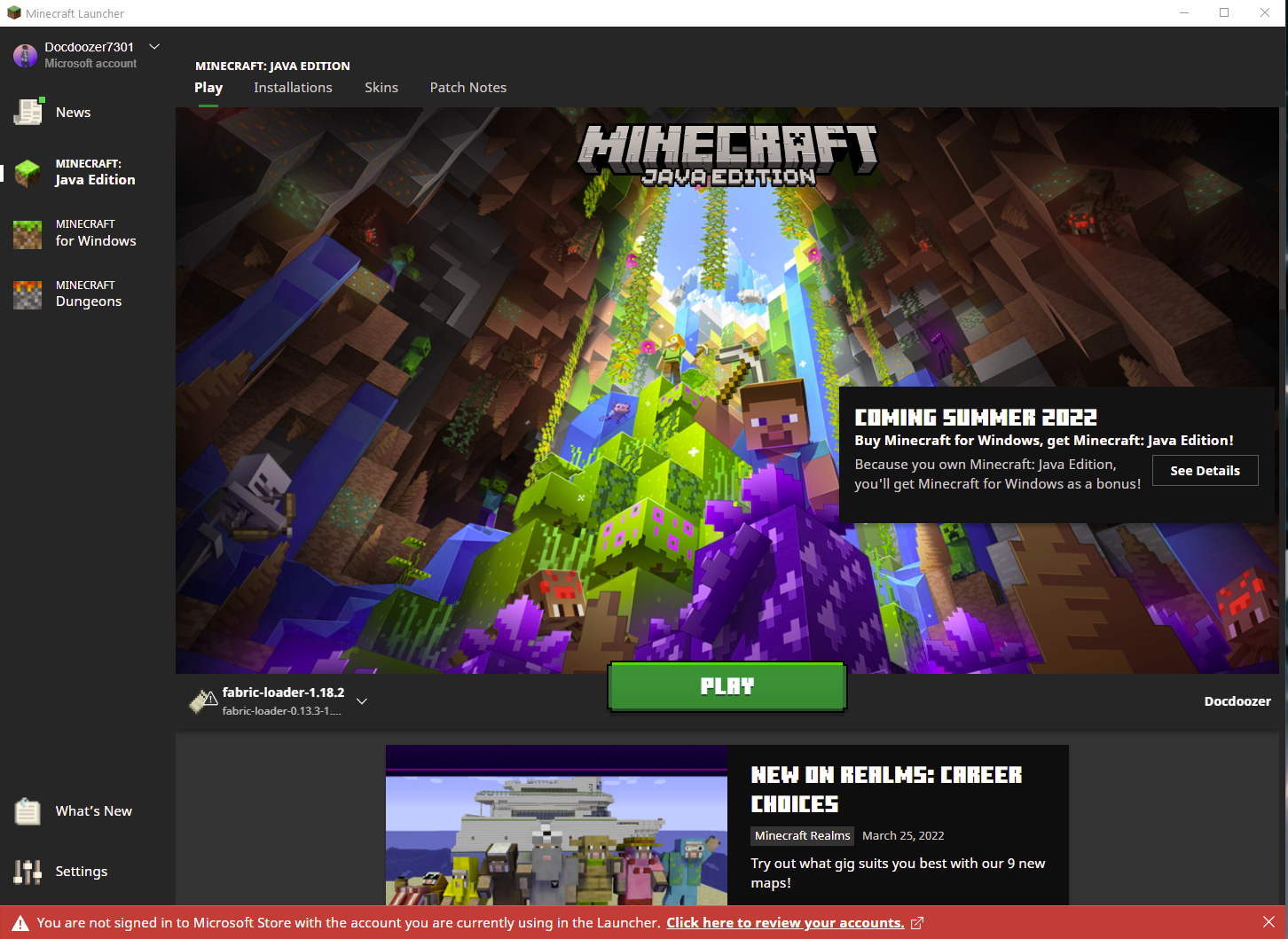Click the See Details button
This screenshot has height=939, width=1288.
pos(1205,471)
